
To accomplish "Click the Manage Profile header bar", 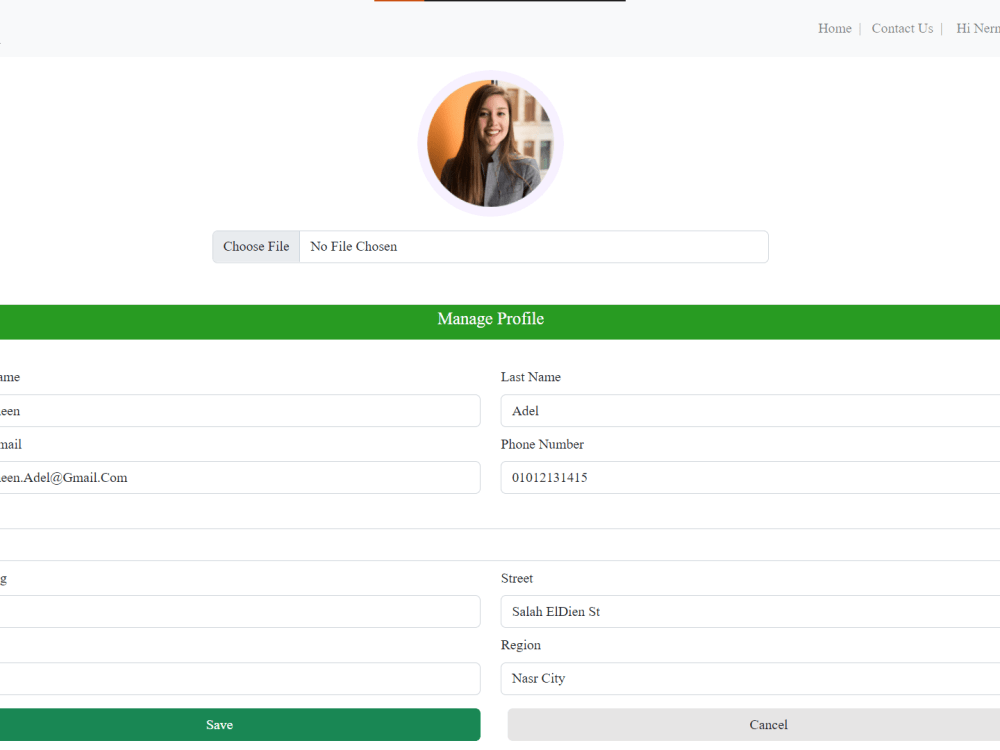I will (x=500, y=322).
